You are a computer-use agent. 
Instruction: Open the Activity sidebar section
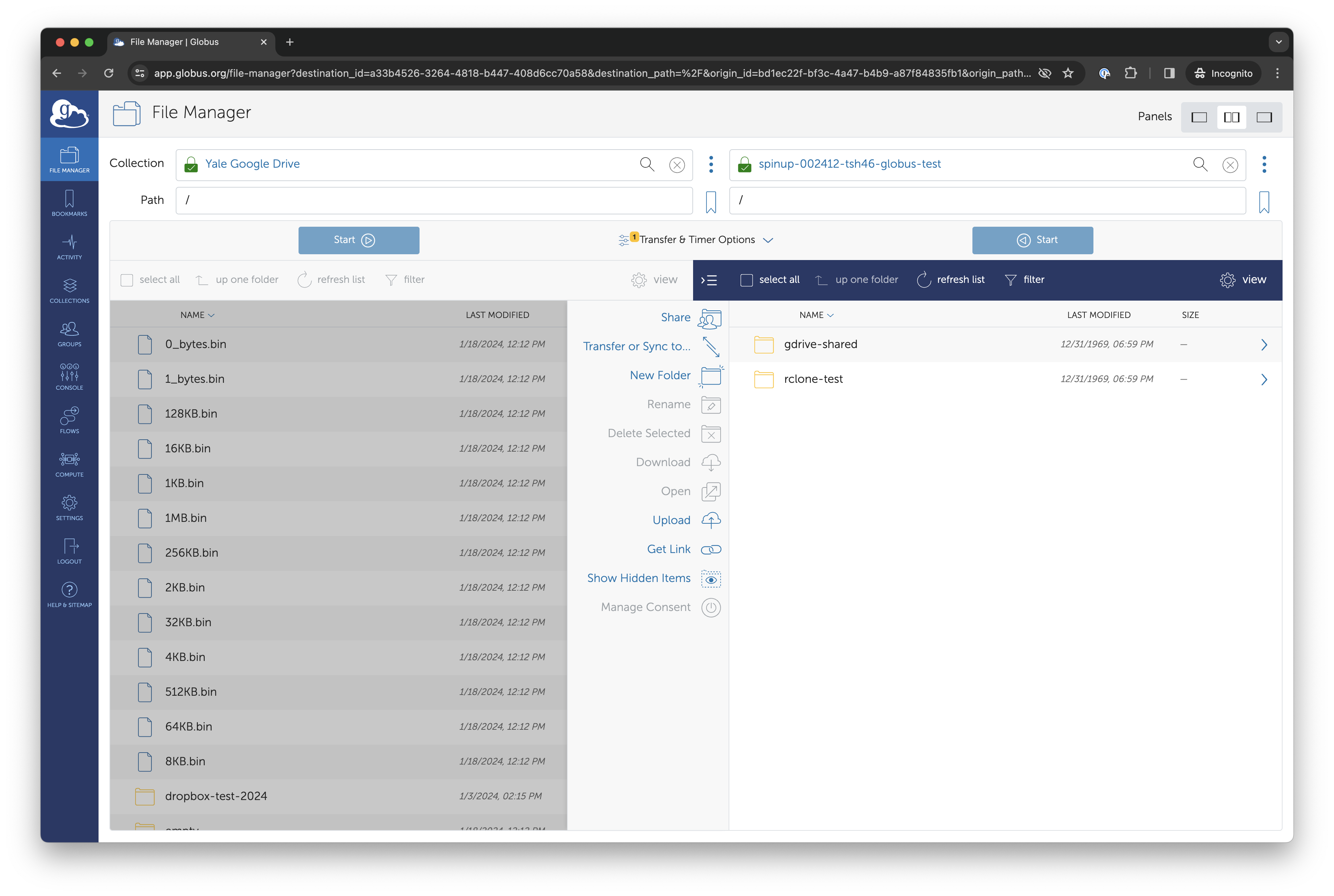tap(69, 247)
